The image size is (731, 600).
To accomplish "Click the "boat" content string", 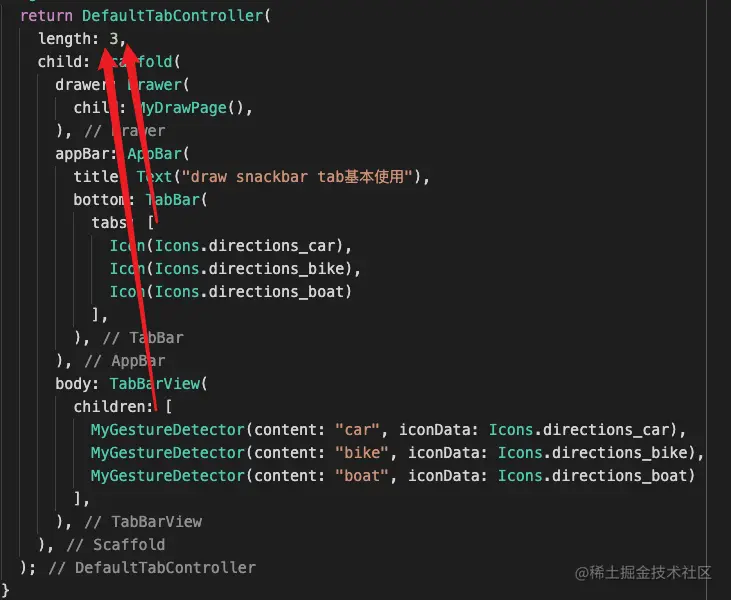I will [x=362, y=476].
